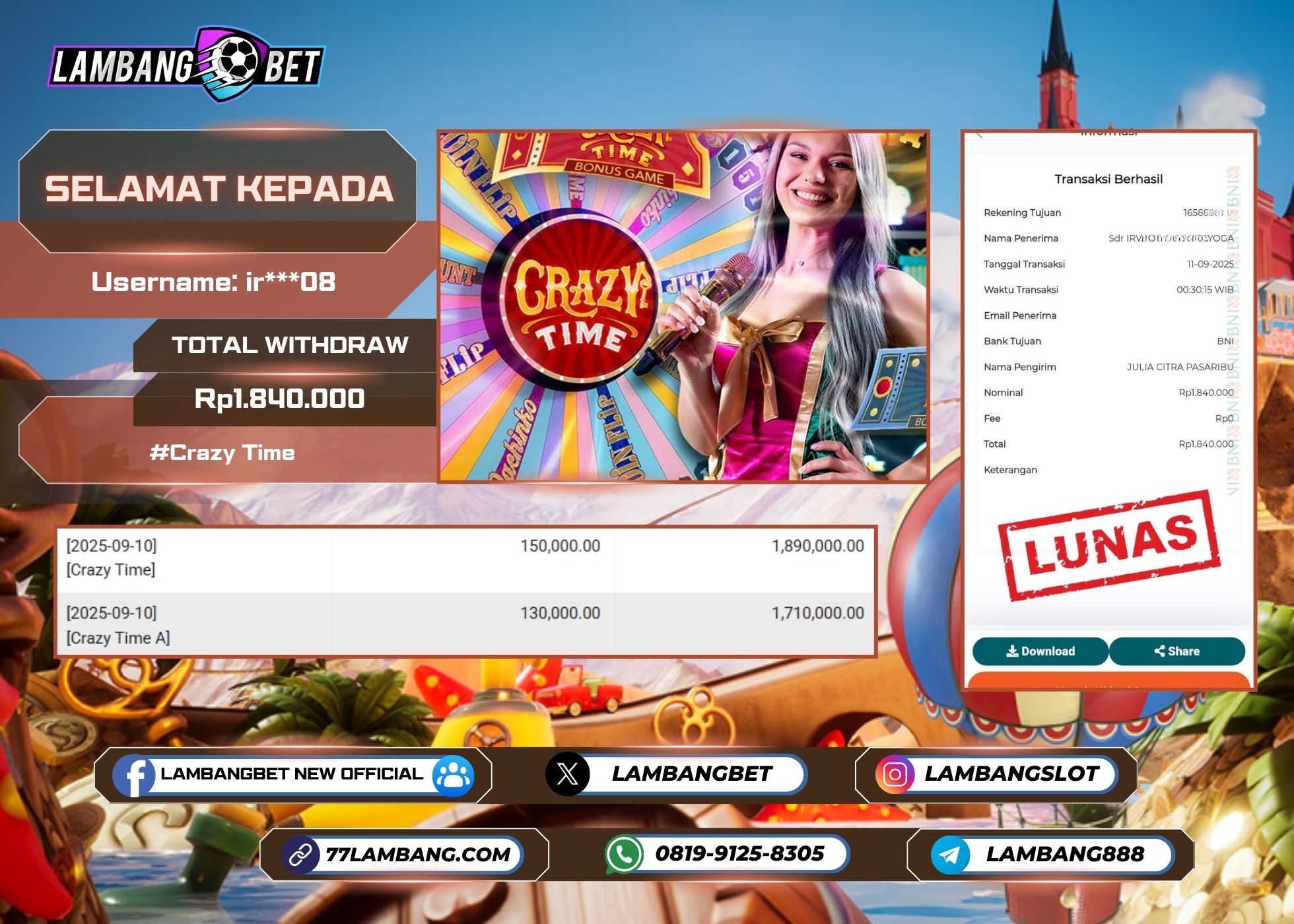The height and width of the screenshot is (924, 1294).
Task: Click the Crazy Time A history entry
Action: pos(462,624)
